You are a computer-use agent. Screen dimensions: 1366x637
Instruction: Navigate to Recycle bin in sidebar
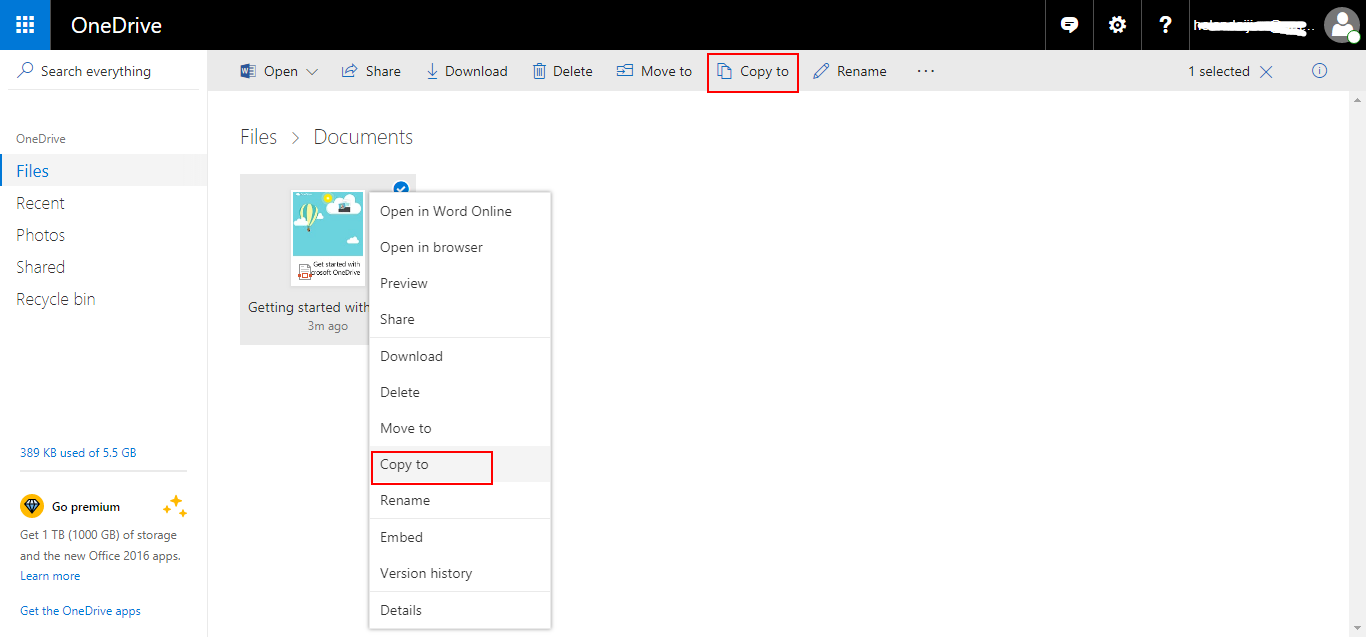pos(56,299)
